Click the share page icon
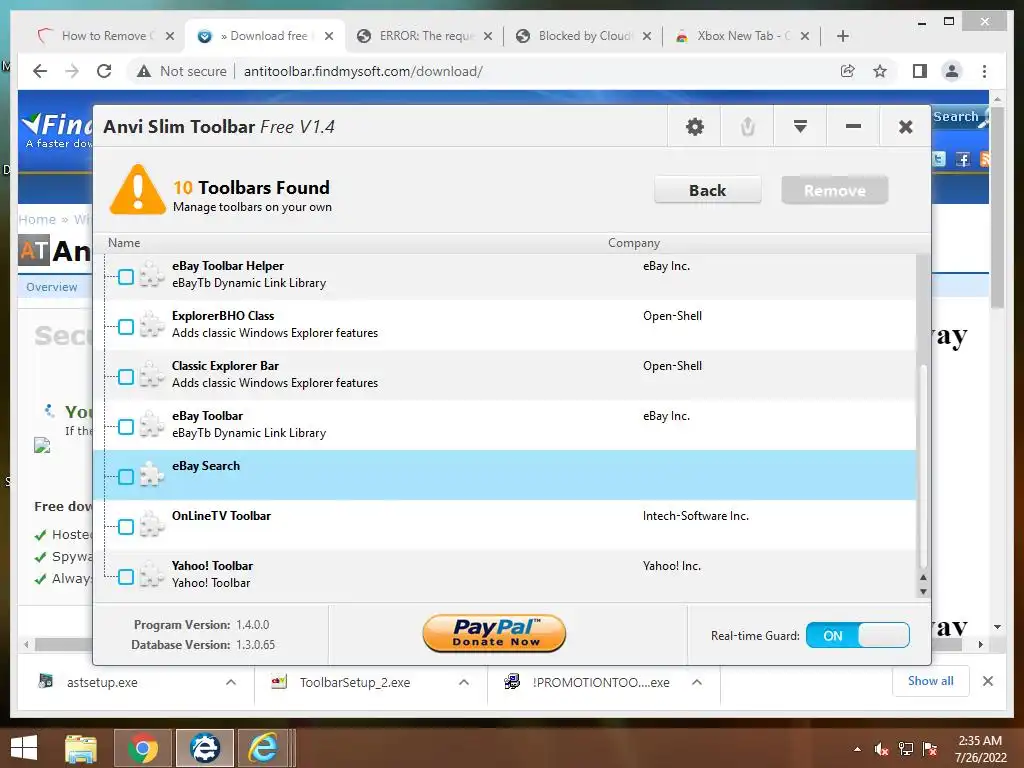Screen dimensions: 1024x768 click(847, 71)
